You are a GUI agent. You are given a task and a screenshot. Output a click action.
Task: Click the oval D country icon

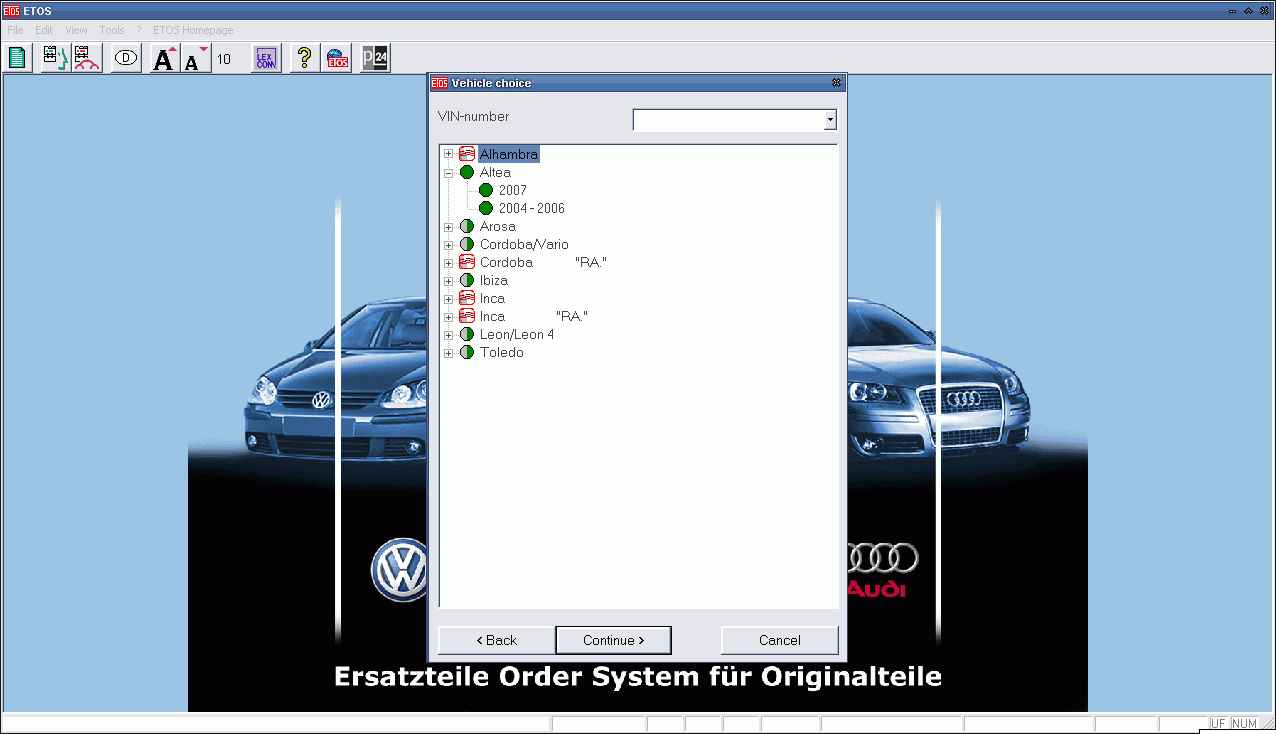126,58
